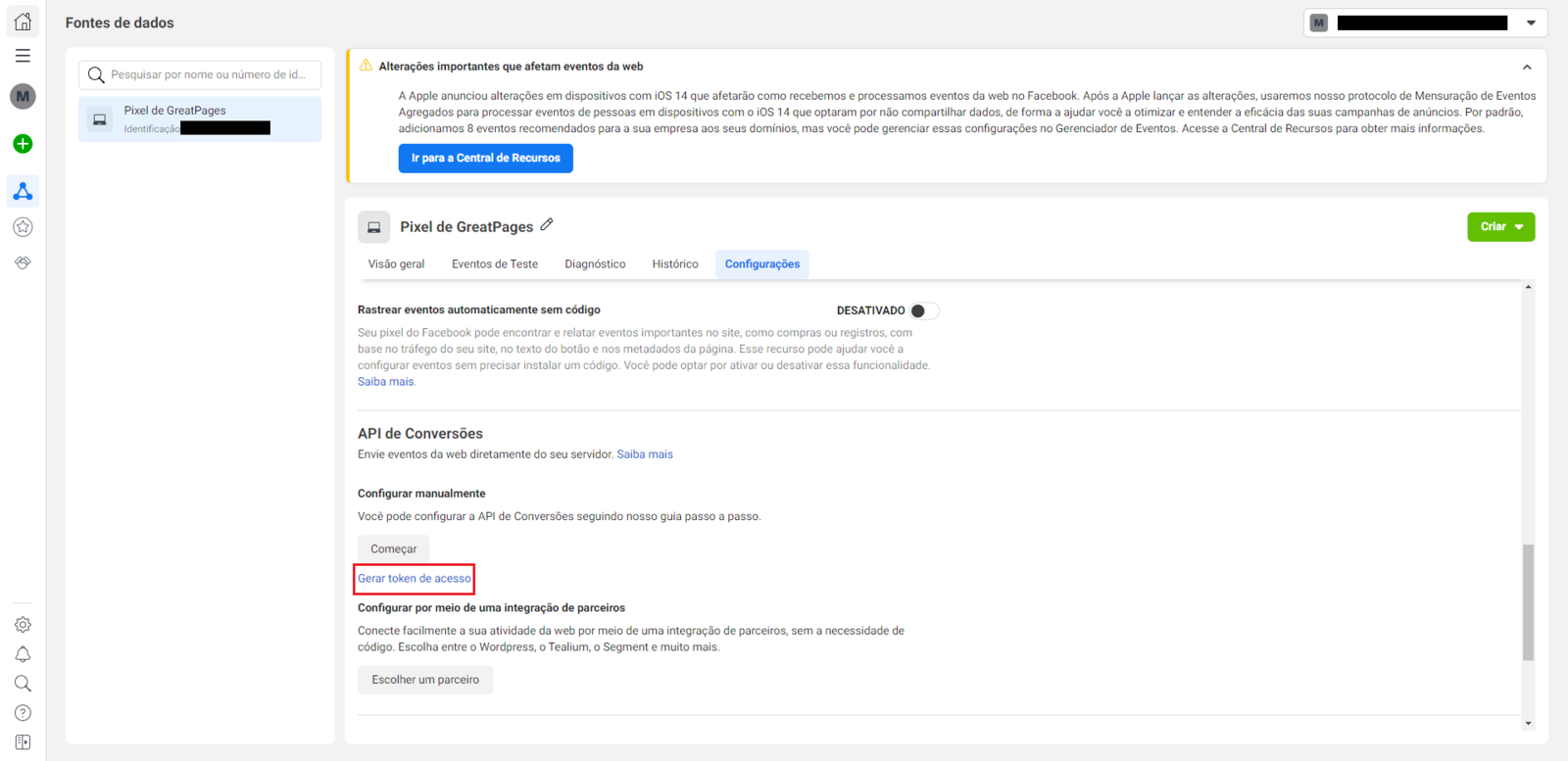The image size is (1568, 761).
Task: Click the laptop icon beside Pixel de GreatPages header
Action: [x=373, y=227]
